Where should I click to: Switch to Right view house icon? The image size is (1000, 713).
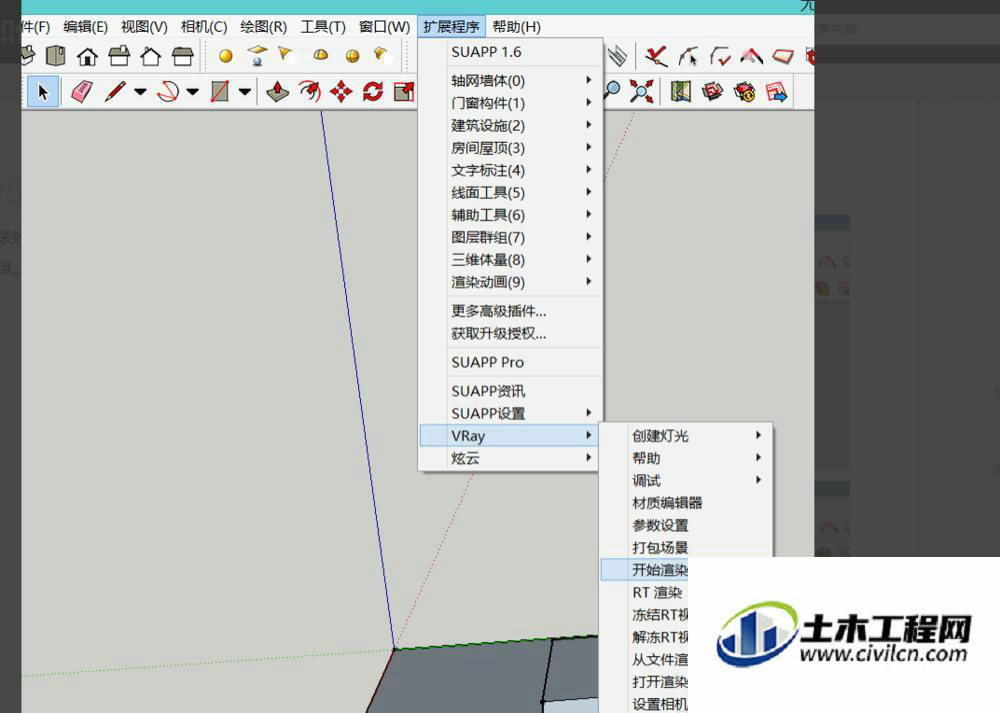point(119,57)
